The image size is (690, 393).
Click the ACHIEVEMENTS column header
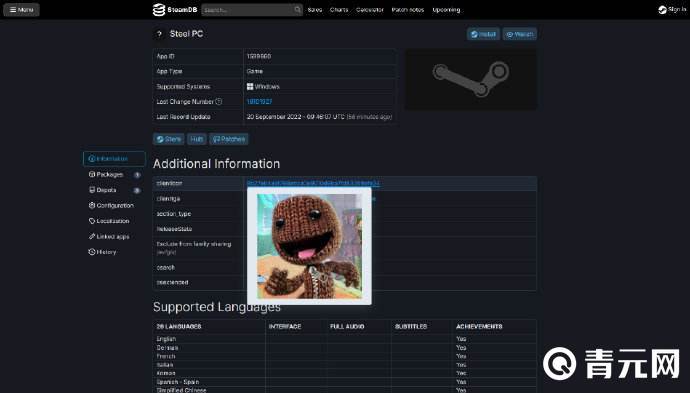tap(479, 327)
